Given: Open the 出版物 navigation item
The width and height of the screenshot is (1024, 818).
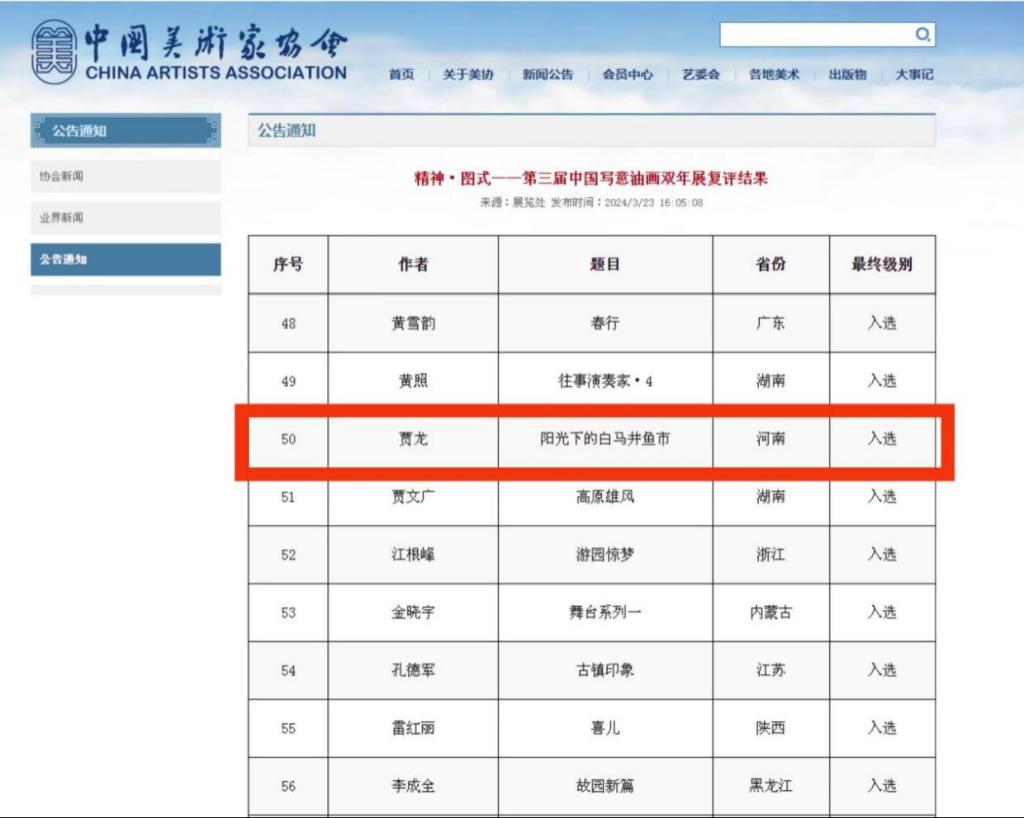Looking at the screenshot, I should pos(847,74).
